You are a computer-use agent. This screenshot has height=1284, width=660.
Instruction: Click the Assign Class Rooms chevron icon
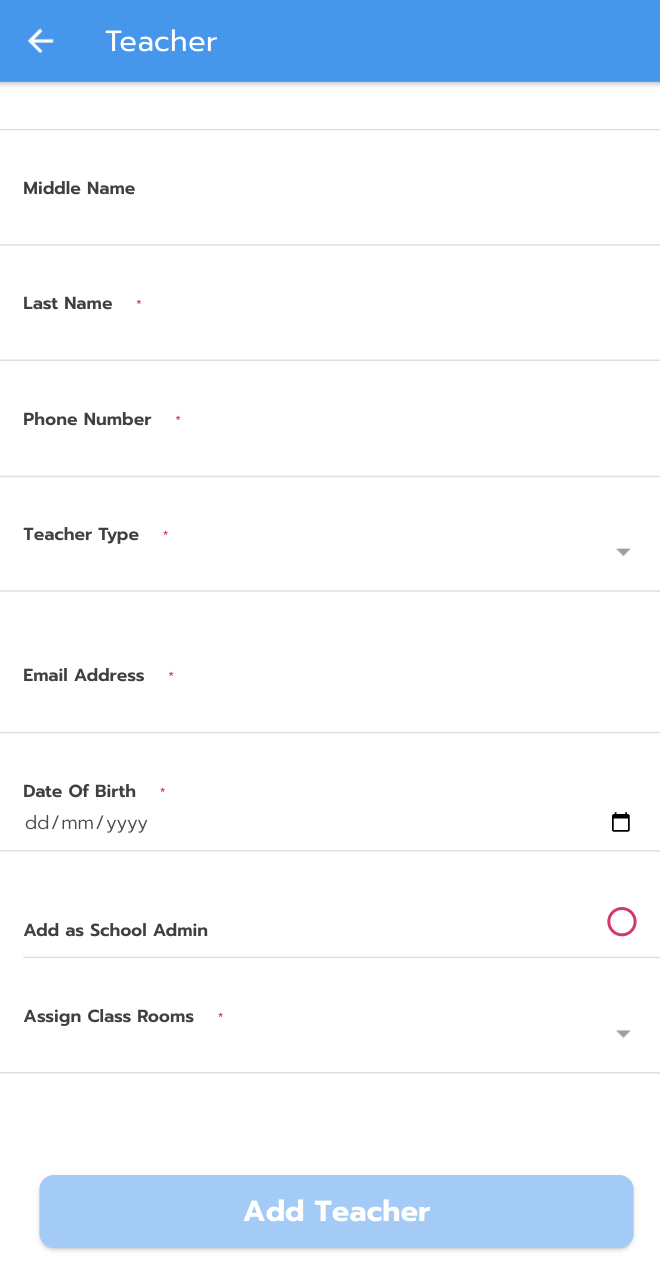point(623,1033)
